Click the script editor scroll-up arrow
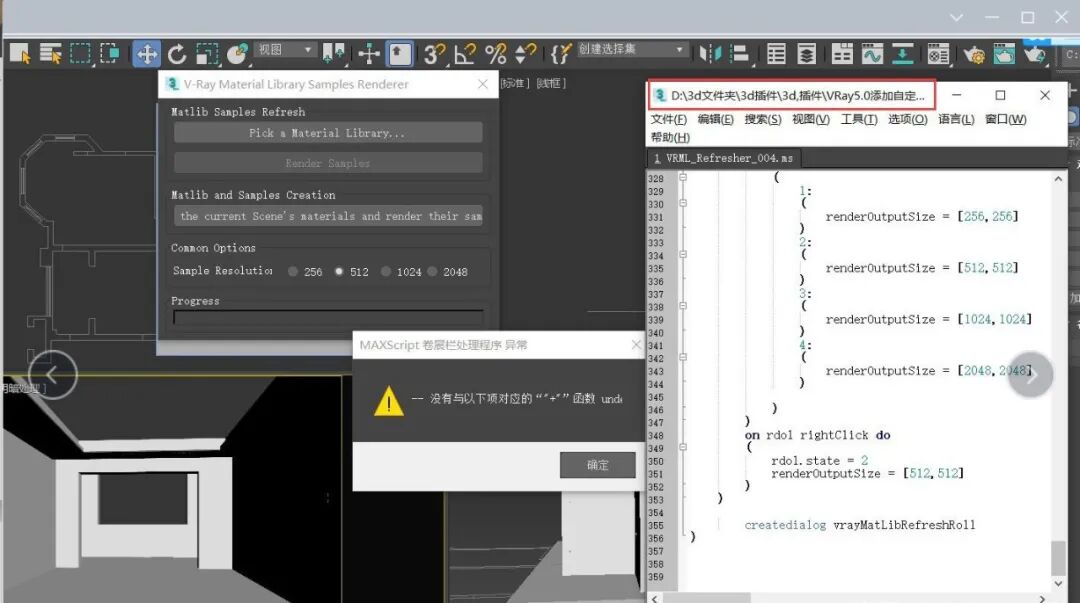1080x603 pixels. [x=1058, y=179]
